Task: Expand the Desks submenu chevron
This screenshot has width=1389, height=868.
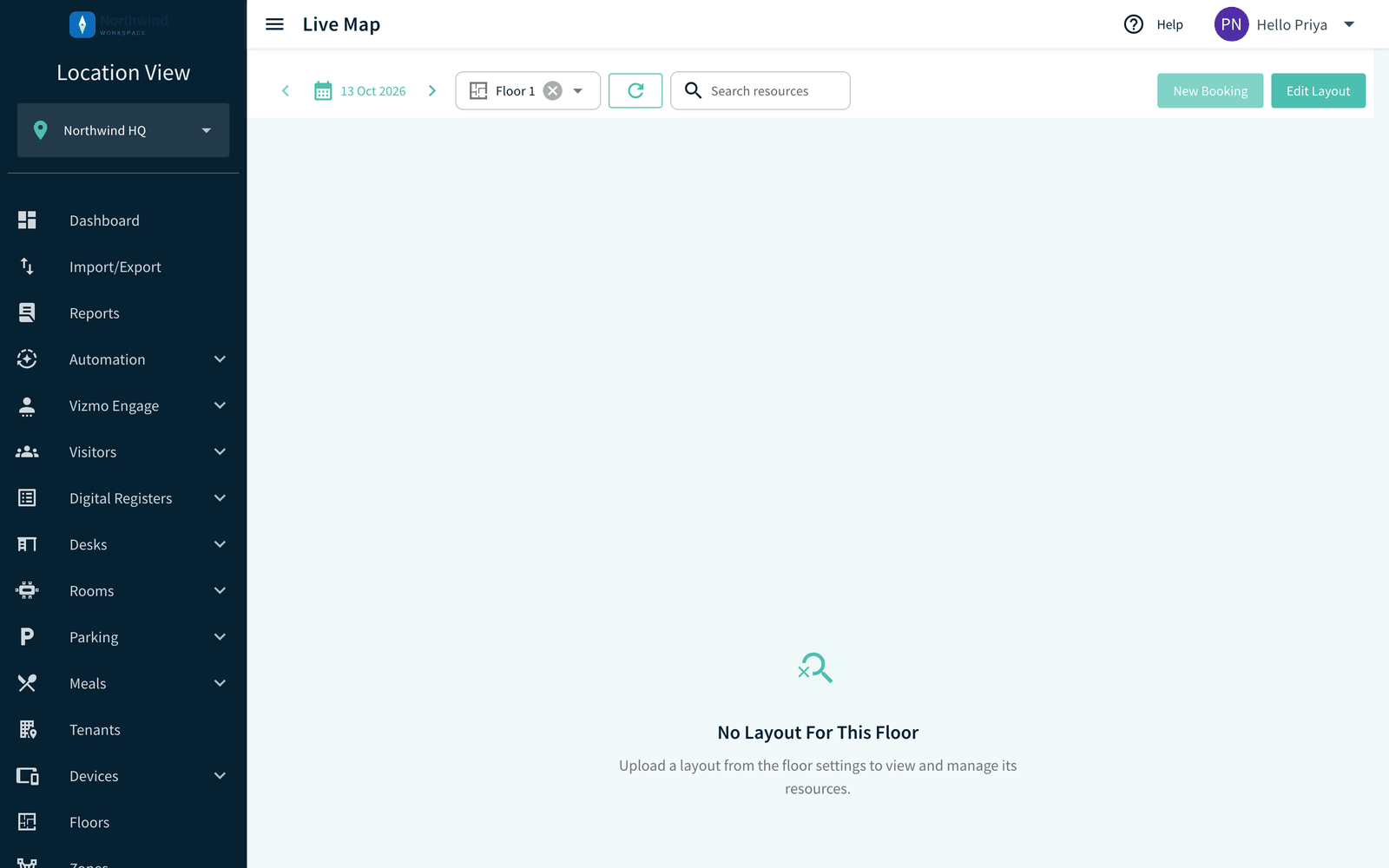Action: pyautogui.click(x=220, y=544)
